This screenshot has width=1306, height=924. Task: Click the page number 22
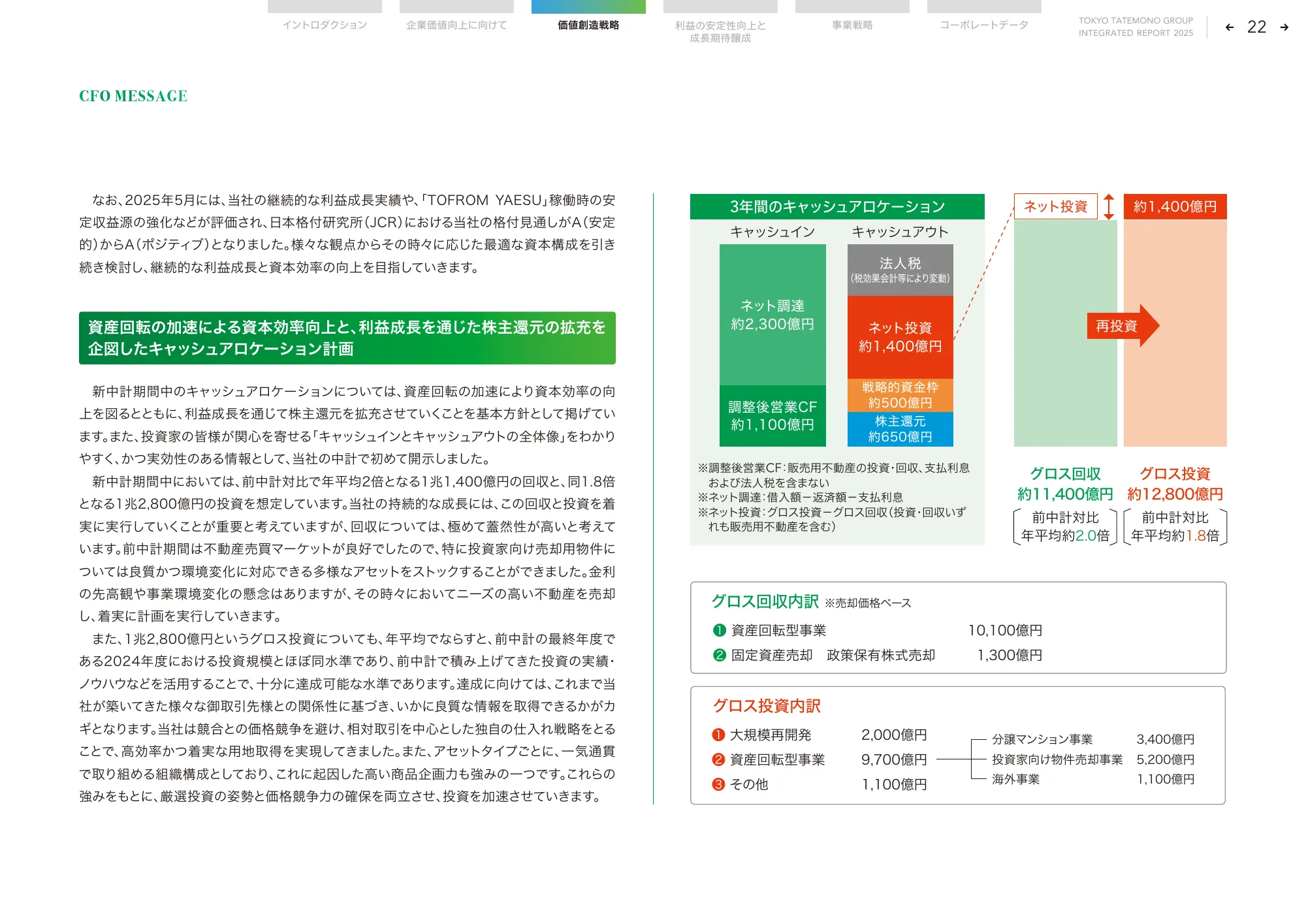(1256, 27)
